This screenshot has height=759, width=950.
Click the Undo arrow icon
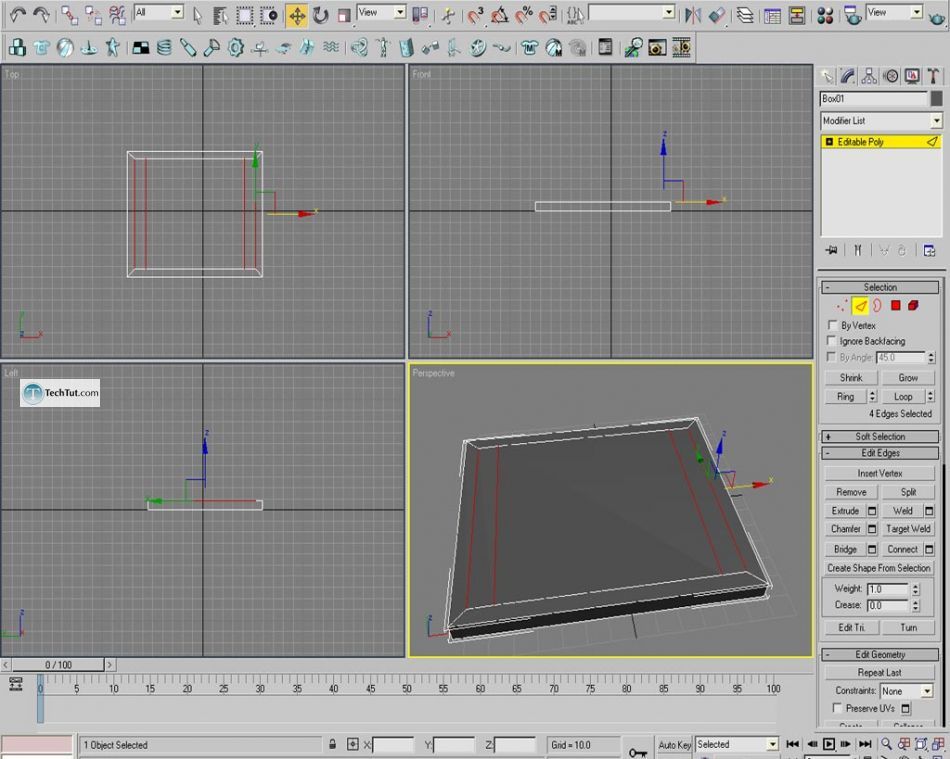pos(18,15)
